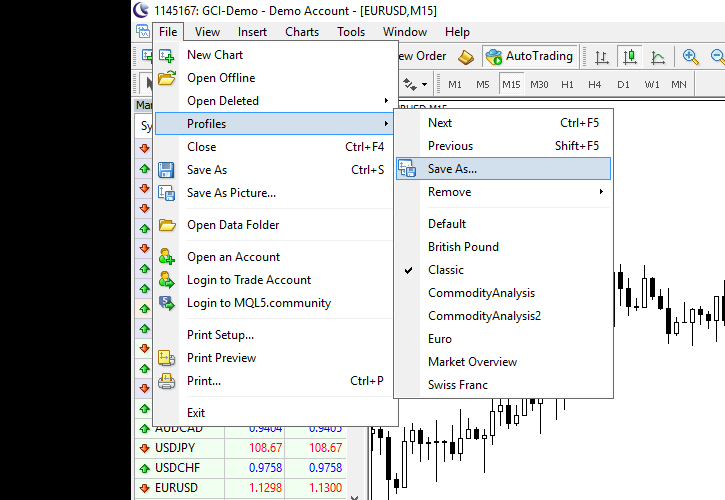Choose Close in the File menu
The height and width of the screenshot is (500, 725).
click(x=274, y=147)
